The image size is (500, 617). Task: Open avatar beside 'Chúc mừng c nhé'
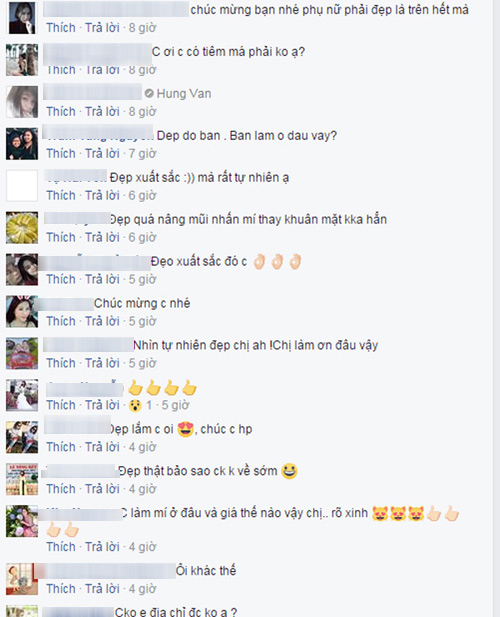[22, 311]
